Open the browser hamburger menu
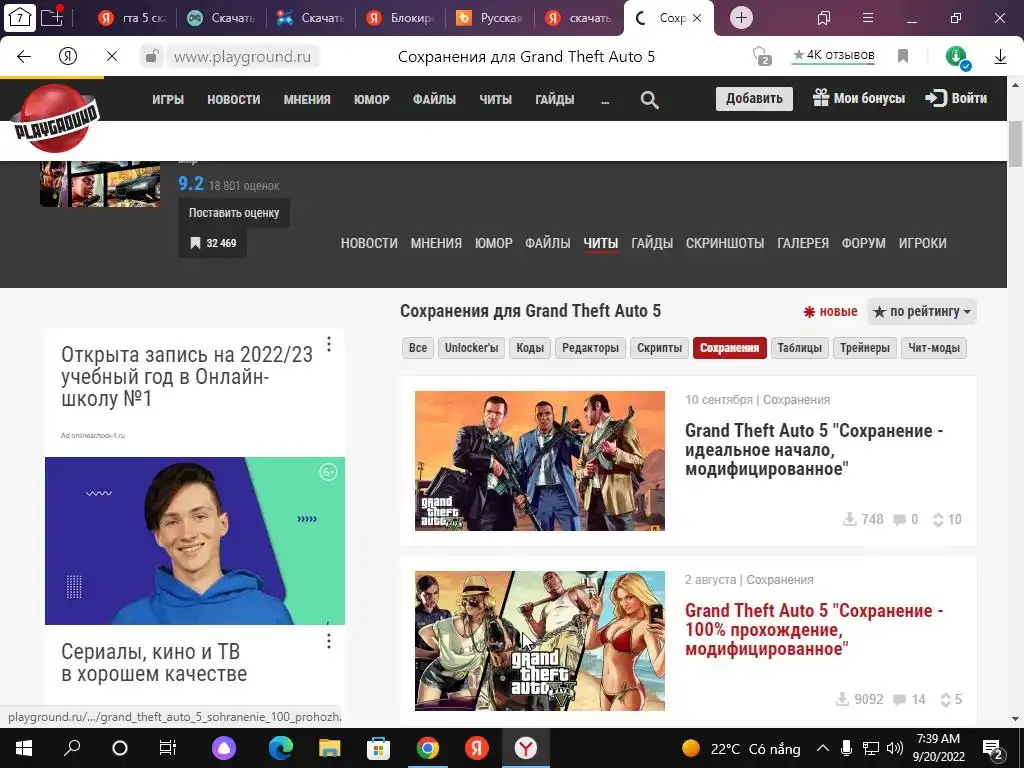This screenshot has height=768, width=1024. click(868, 18)
